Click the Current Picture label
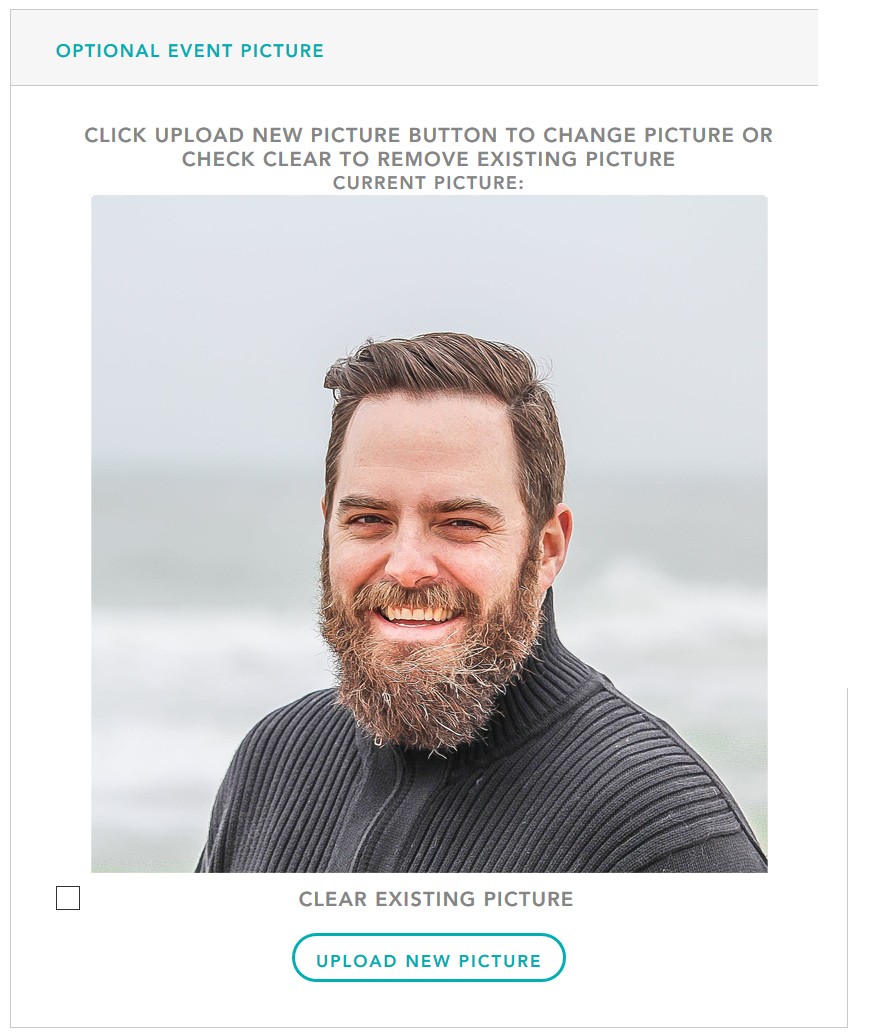This screenshot has height=1036, width=874. click(x=428, y=183)
